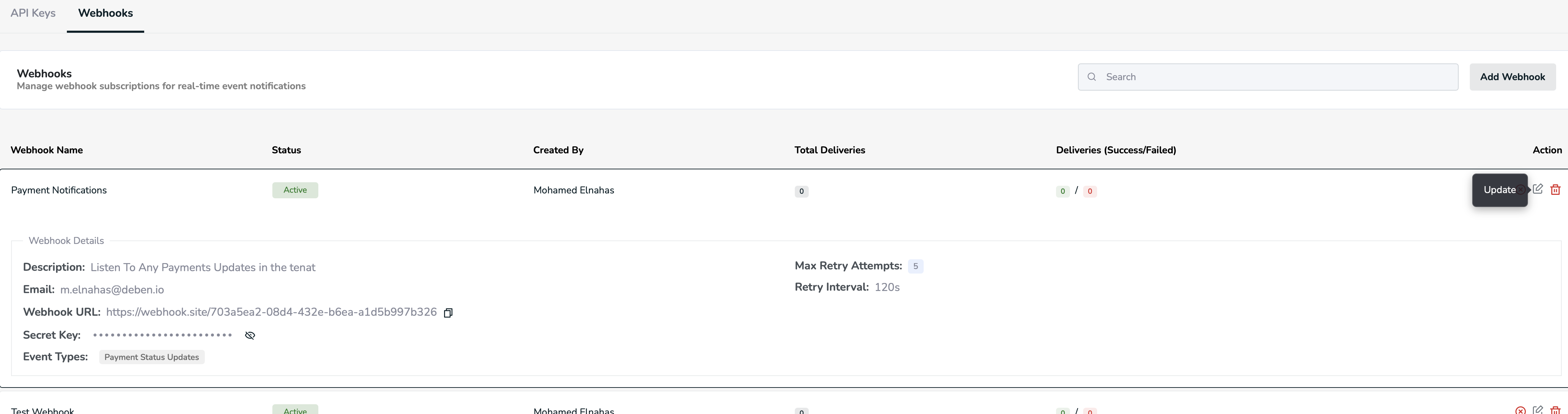This screenshot has height=414, width=1568.
Task: Click the Webhook Name column header
Action: pos(47,150)
